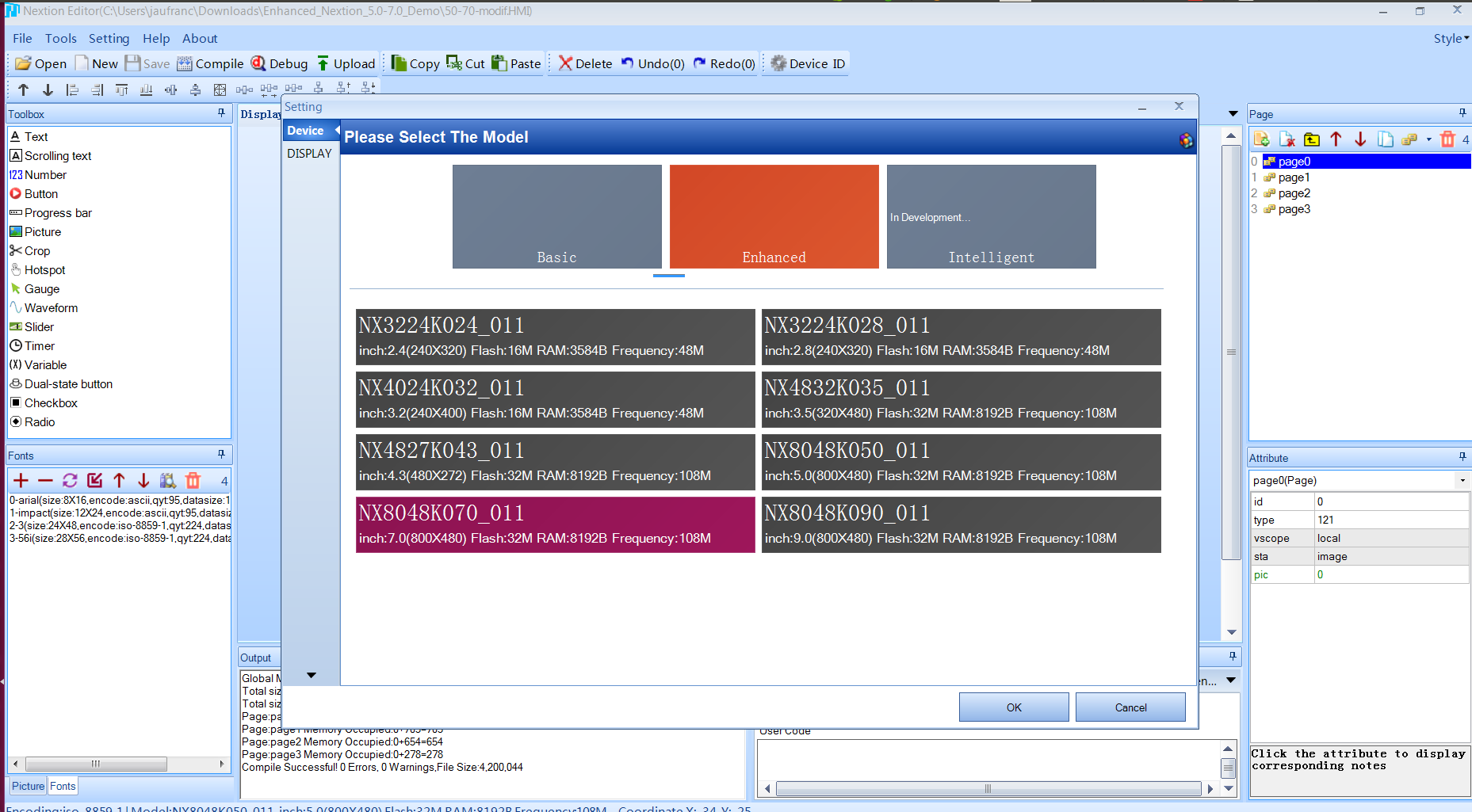Switch to the Picture bottom tab
The width and height of the screenshot is (1472, 812).
click(28, 786)
